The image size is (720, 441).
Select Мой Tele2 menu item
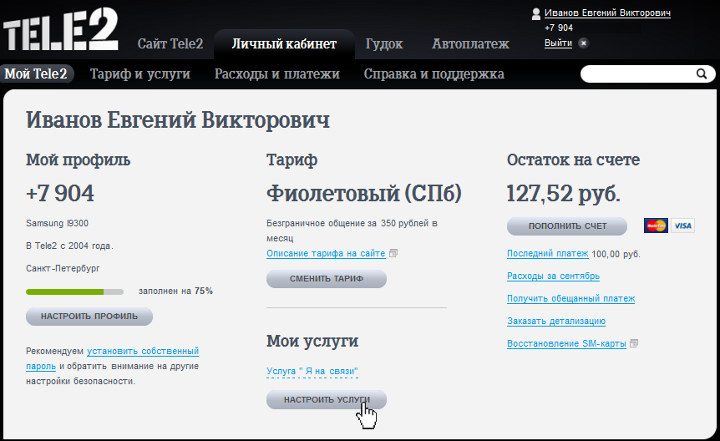(x=36, y=74)
